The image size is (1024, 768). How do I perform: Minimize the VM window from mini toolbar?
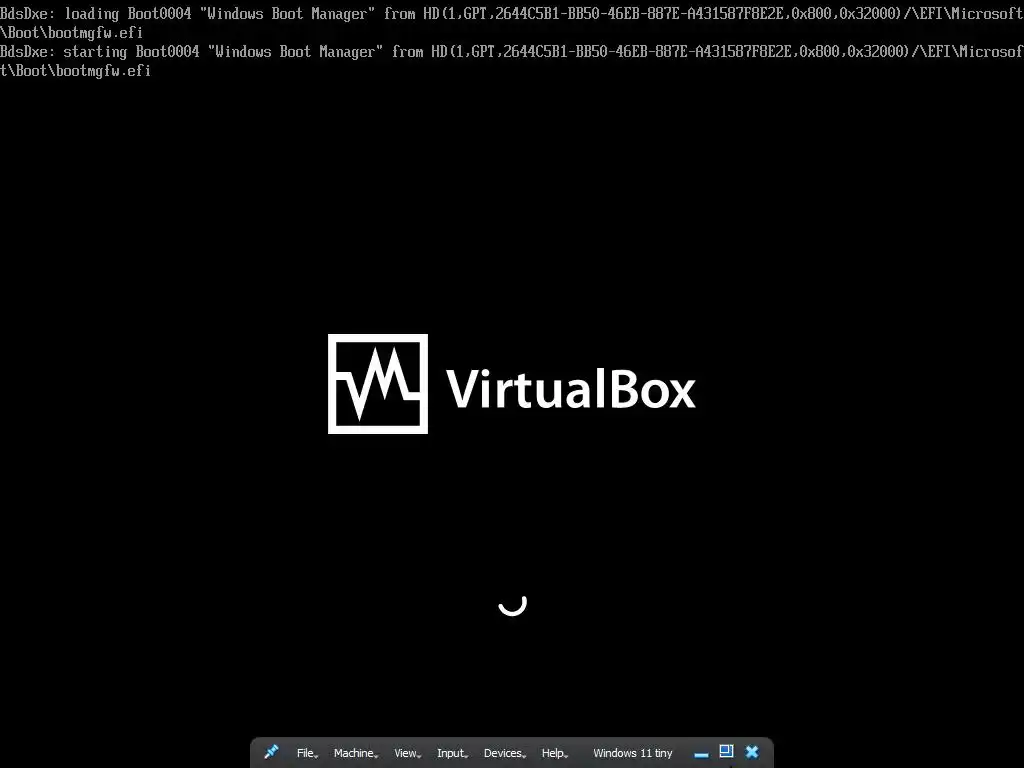click(x=701, y=754)
